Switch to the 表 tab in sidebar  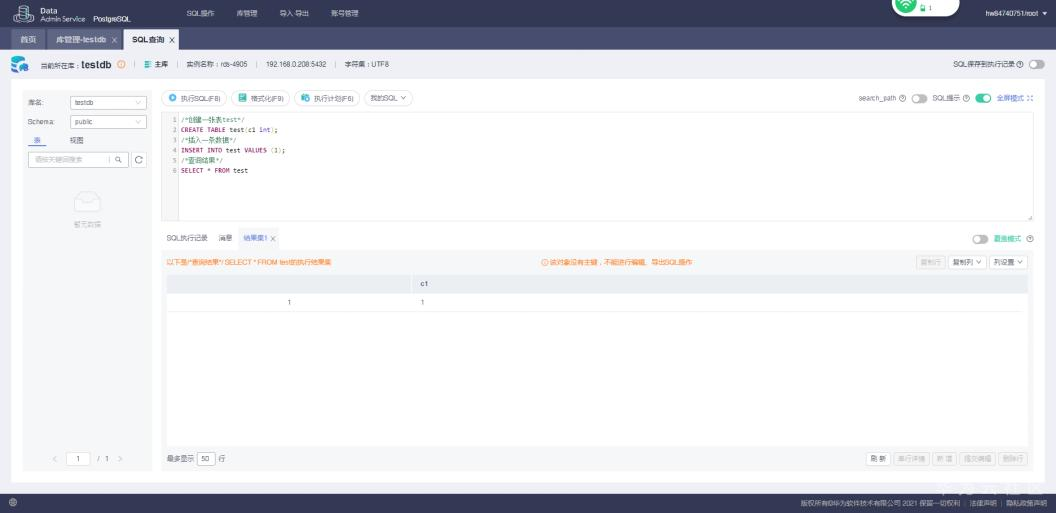pyautogui.click(x=36, y=141)
